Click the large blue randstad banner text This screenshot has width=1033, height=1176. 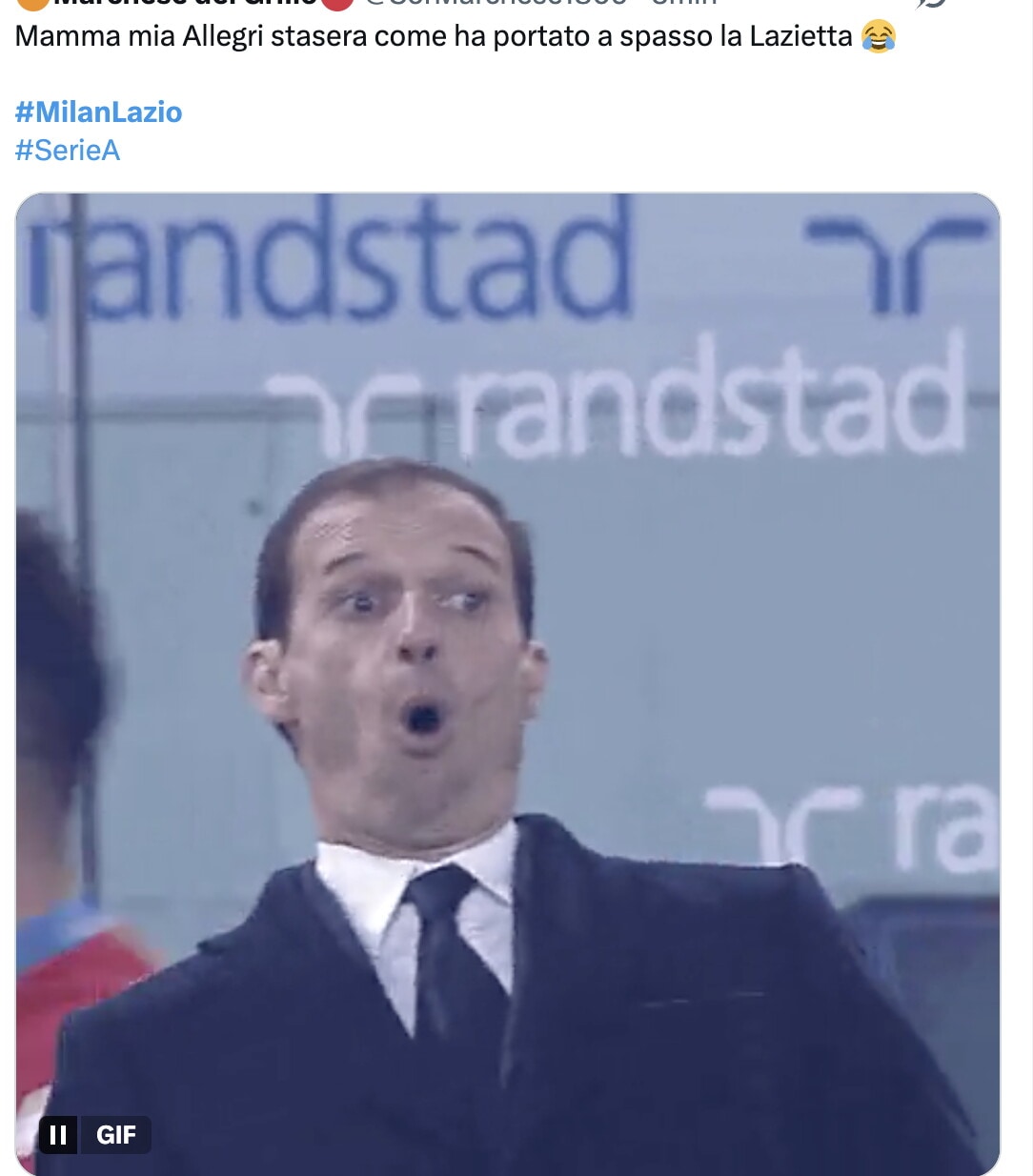tap(329, 259)
